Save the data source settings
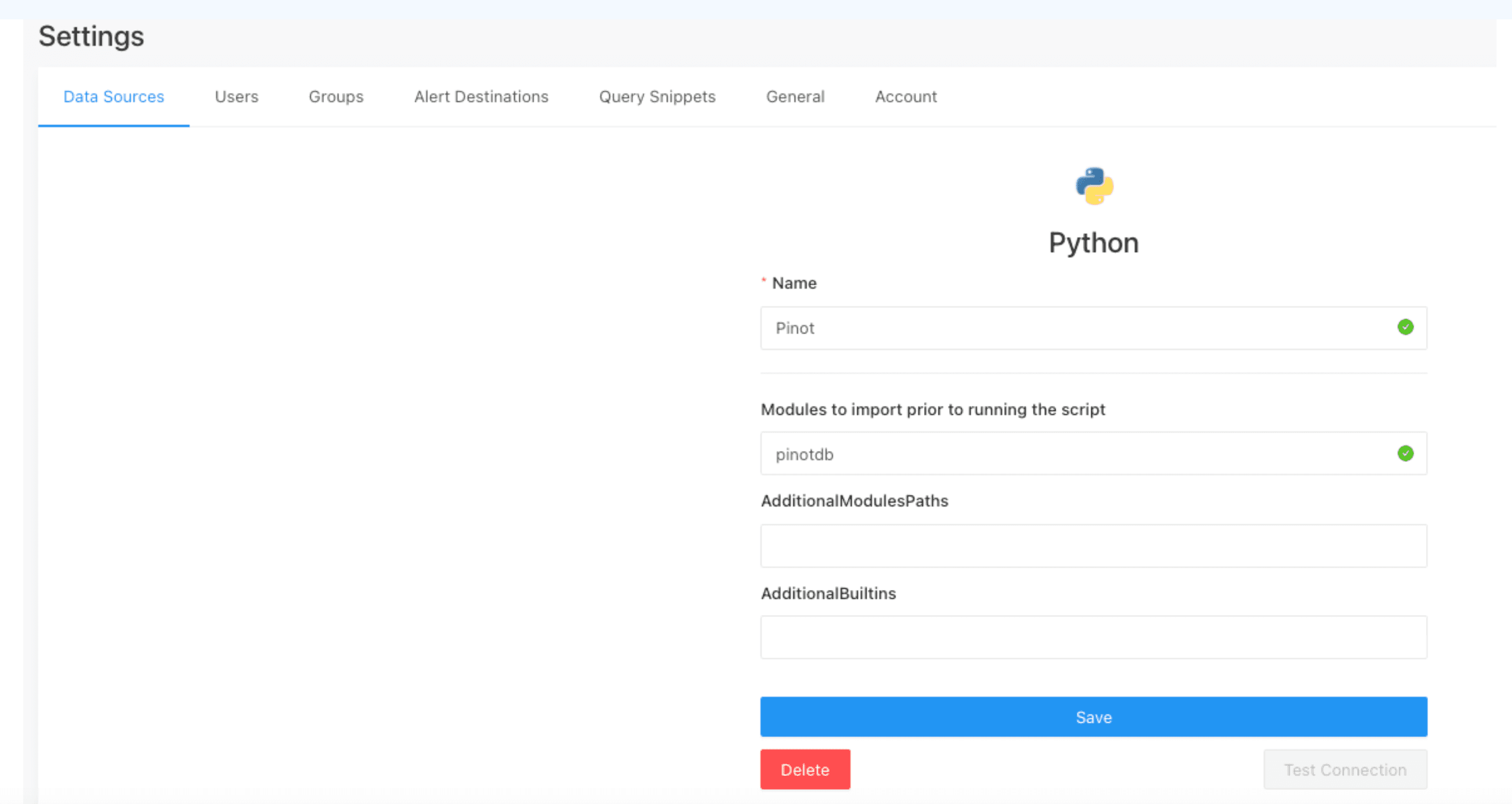This screenshot has width=1512, height=804. [x=1093, y=717]
